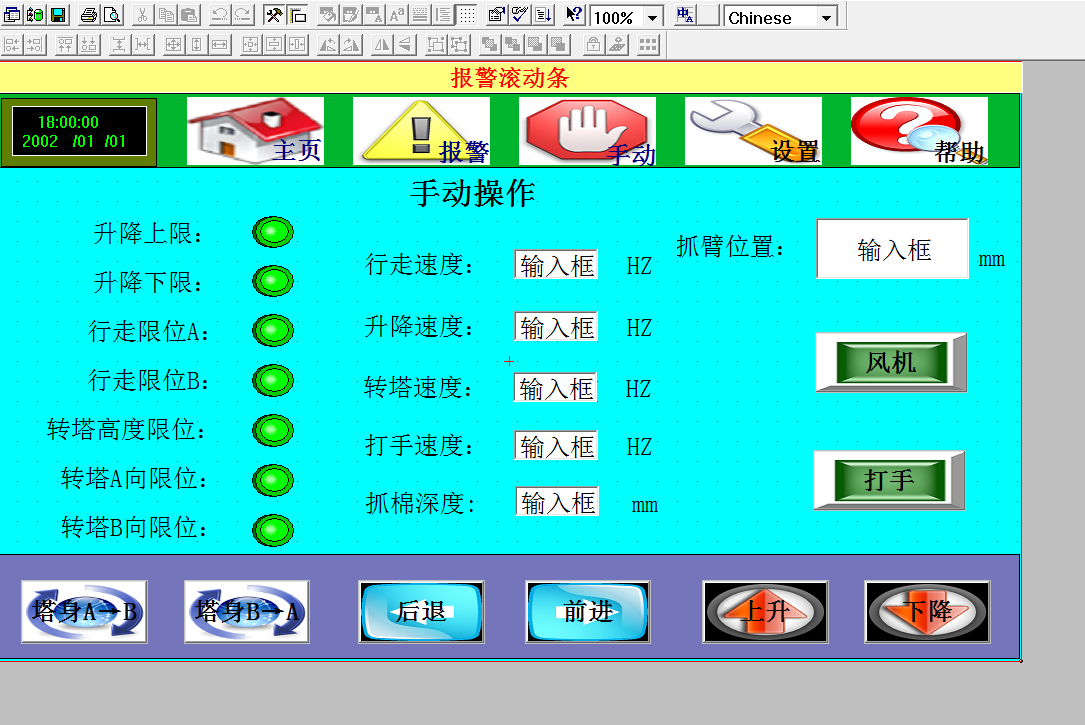
Task: Click the hammer tools icon
Action: tap(274, 16)
